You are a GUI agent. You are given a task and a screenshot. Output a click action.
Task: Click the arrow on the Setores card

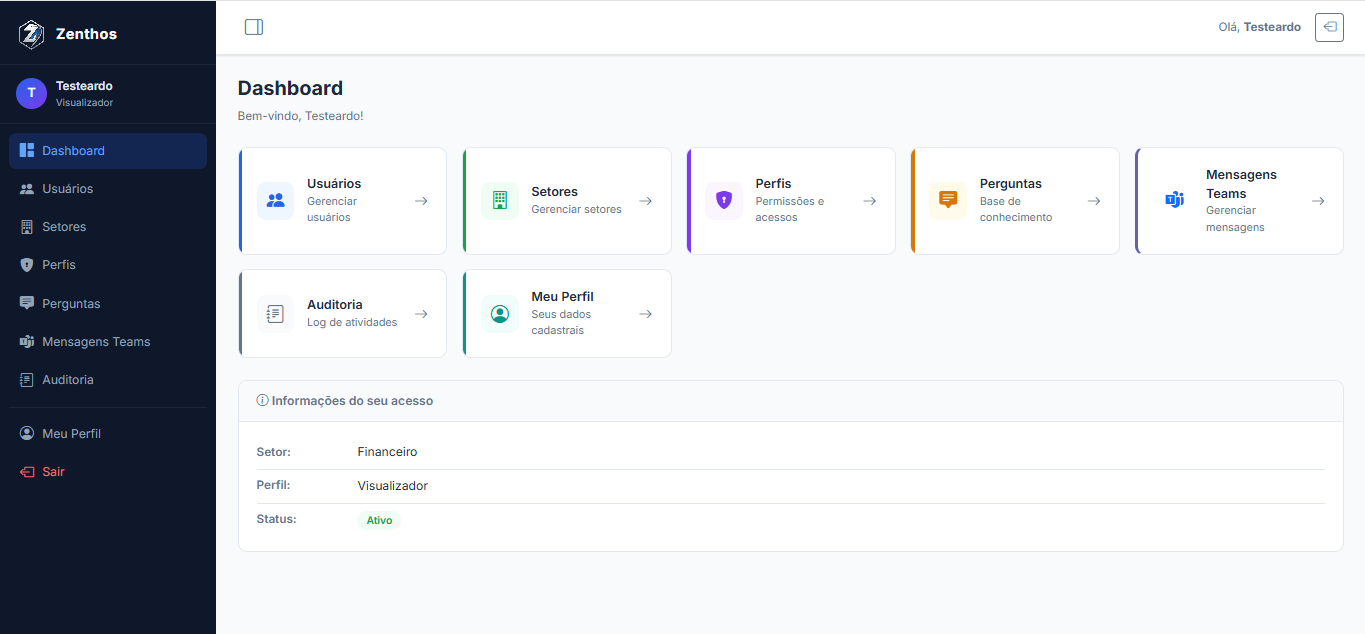[646, 201]
